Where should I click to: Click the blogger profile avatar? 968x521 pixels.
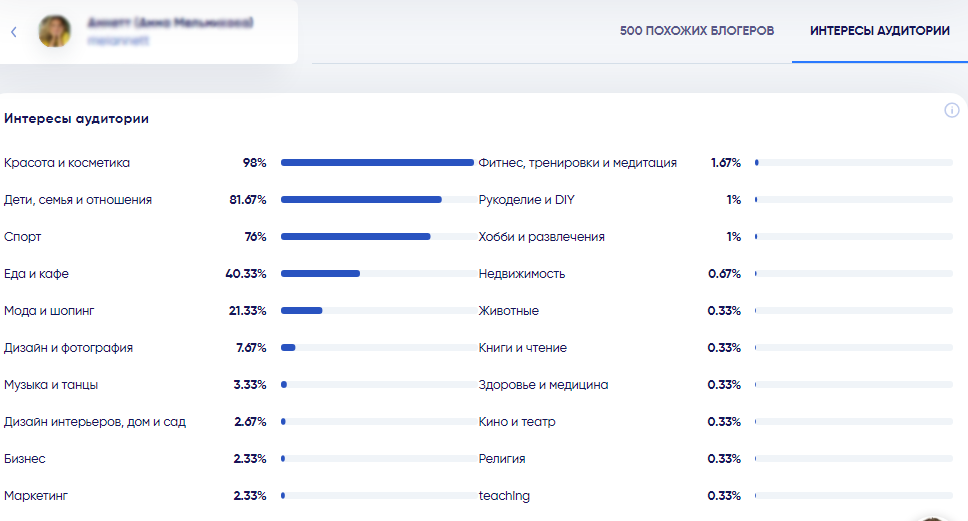(x=54, y=31)
